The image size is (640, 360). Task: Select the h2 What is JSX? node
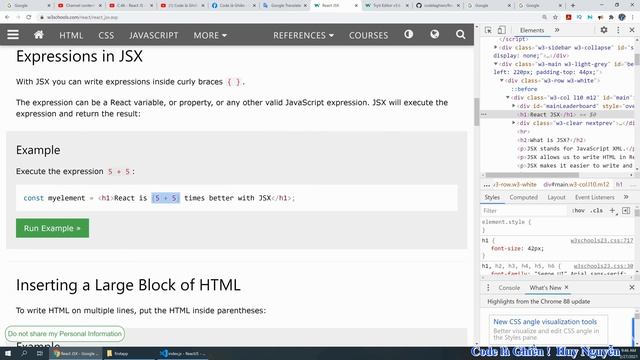(551, 140)
